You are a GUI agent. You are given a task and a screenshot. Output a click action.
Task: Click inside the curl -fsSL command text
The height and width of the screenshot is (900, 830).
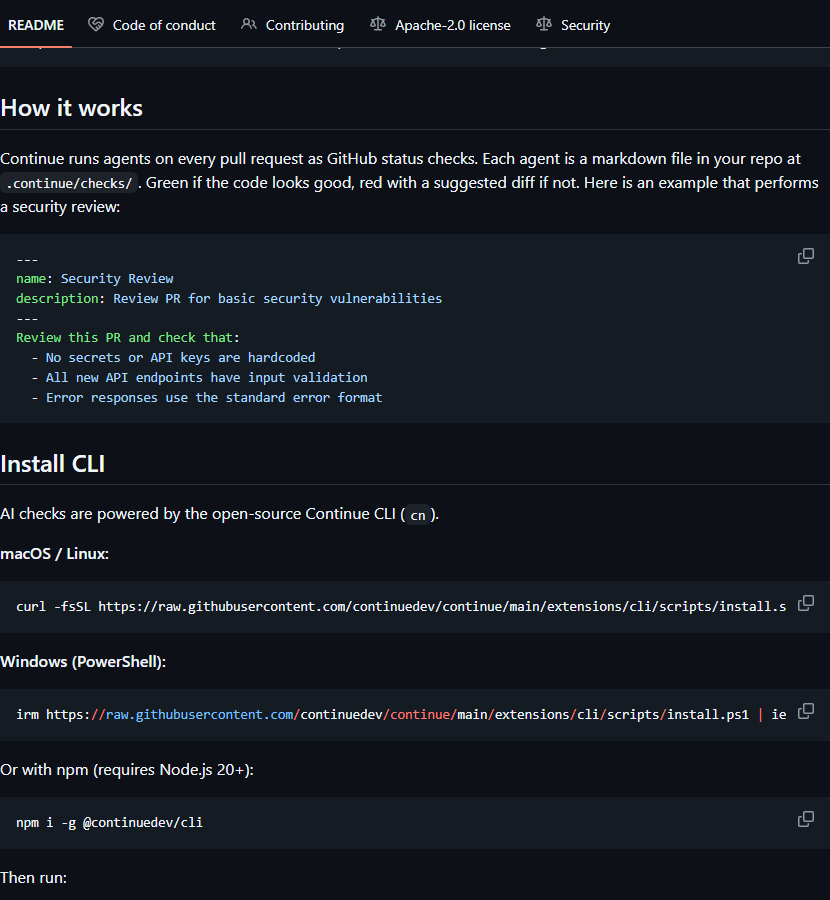pyautogui.click(x=400, y=606)
